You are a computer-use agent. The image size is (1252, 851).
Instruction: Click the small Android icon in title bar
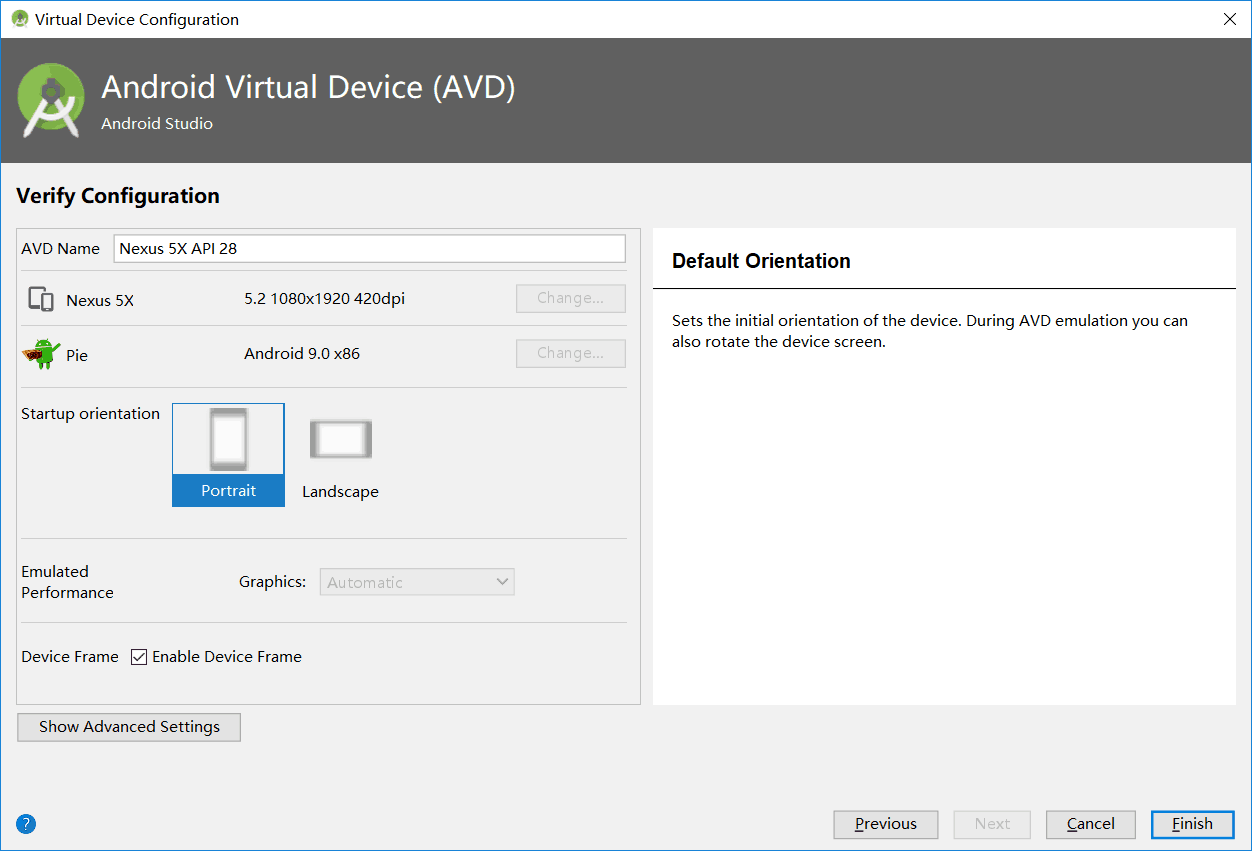(x=20, y=19)
